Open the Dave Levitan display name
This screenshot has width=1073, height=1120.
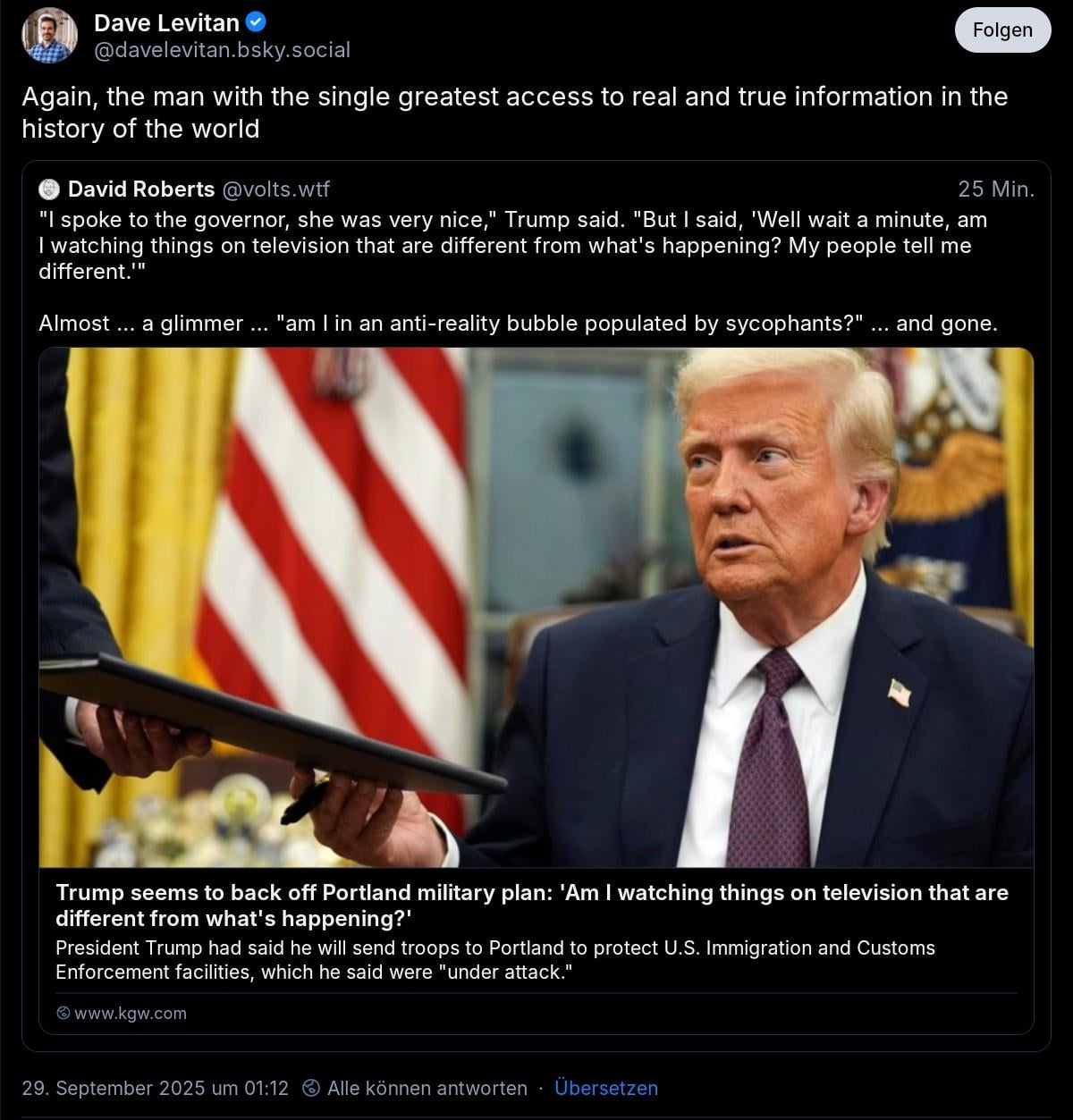coord(166,22)
